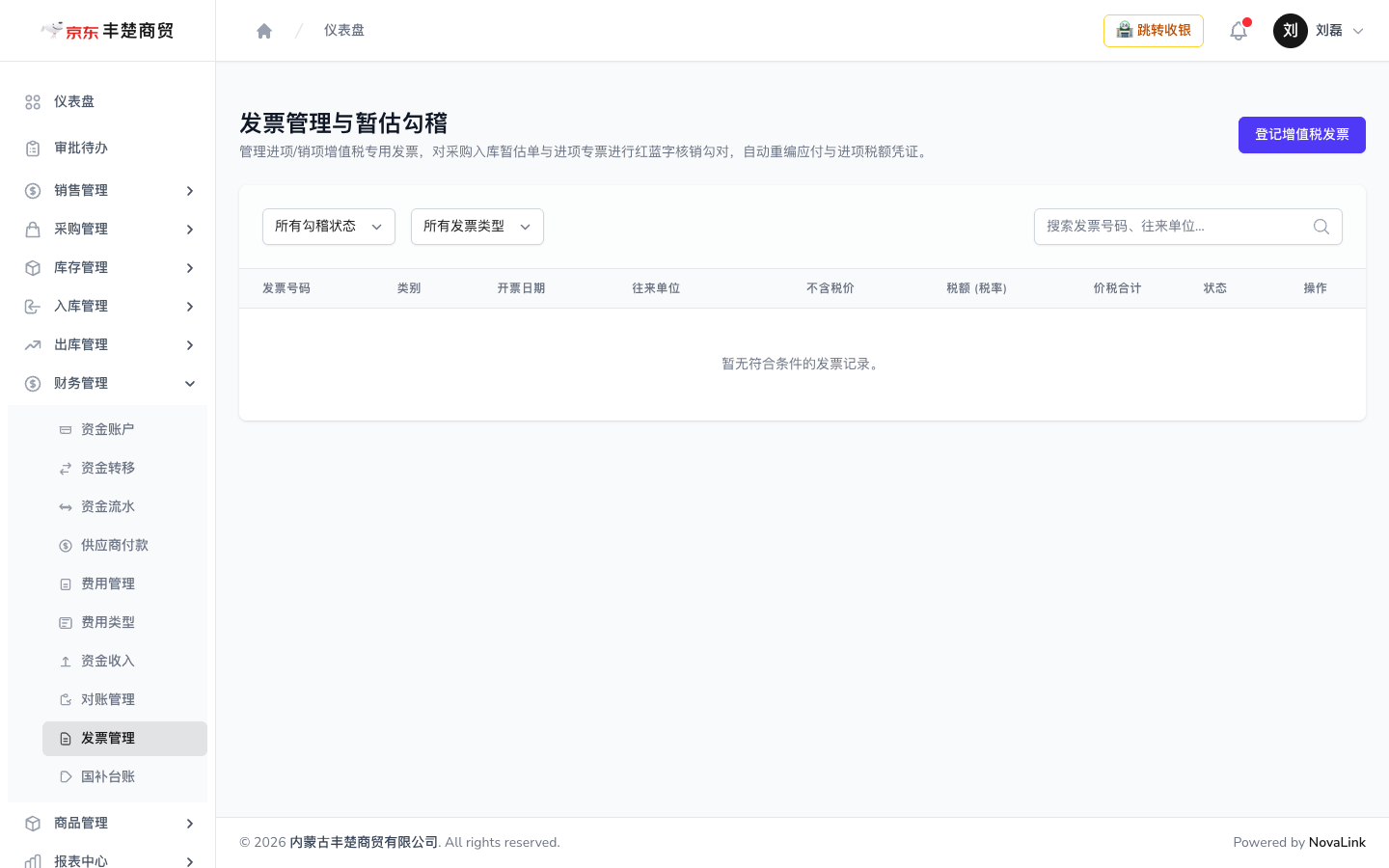This screenshot has height=868, width=1389.
Task: Open the notification bell
Action: pos(1239,31)
